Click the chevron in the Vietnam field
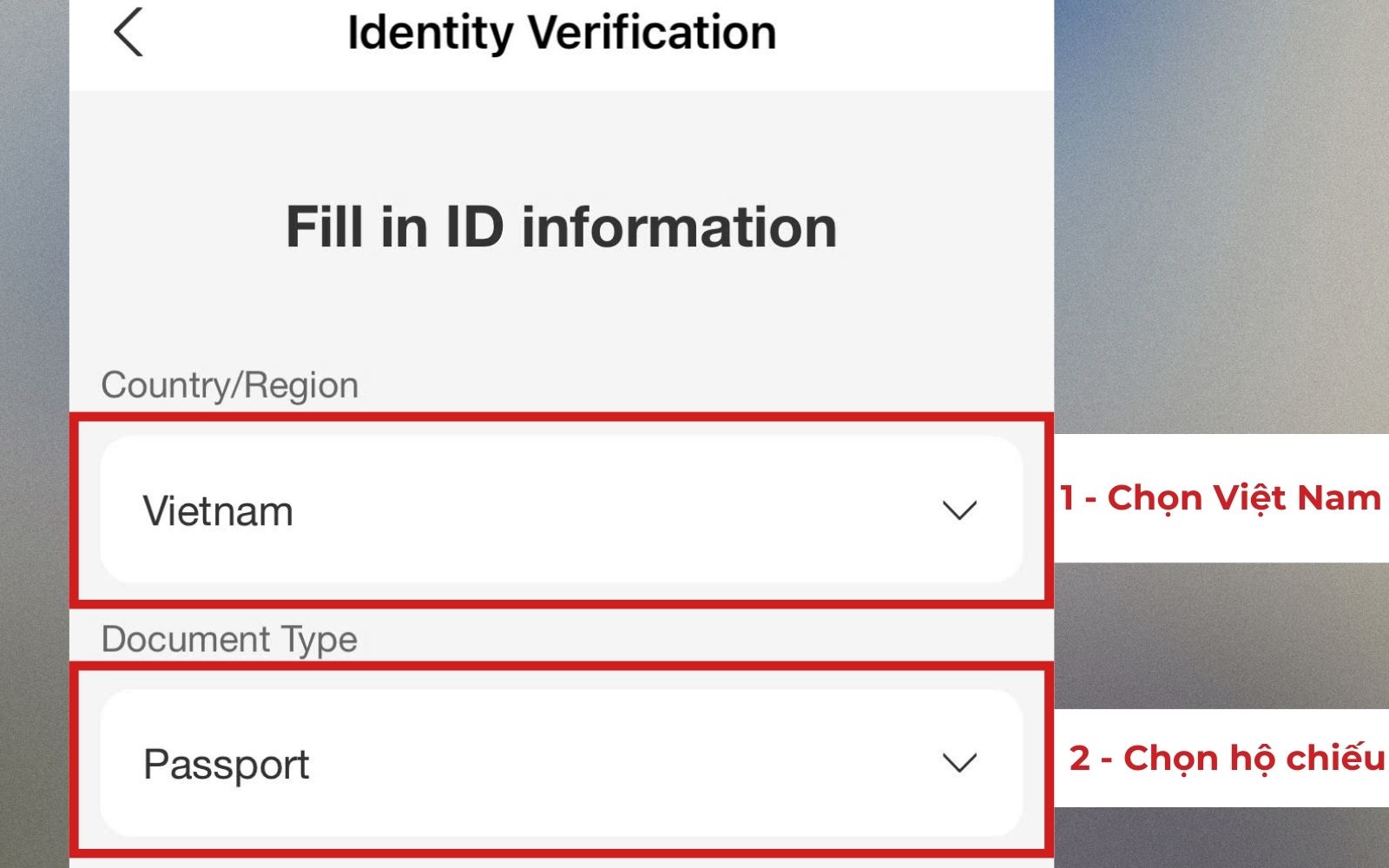This screenshot has width=1389, height=868. pos(959,510)
